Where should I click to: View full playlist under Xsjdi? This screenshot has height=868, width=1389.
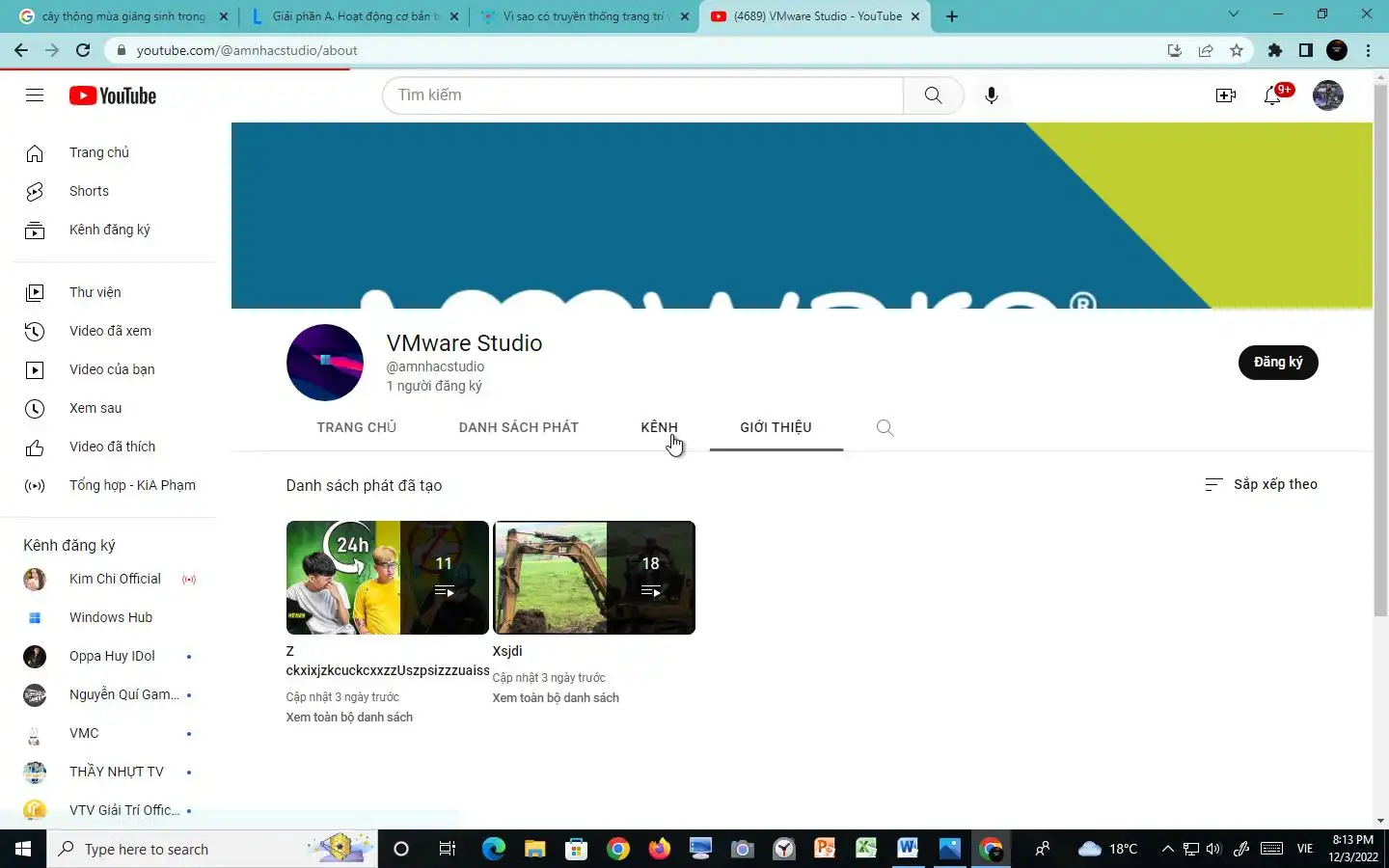[556, 697]
